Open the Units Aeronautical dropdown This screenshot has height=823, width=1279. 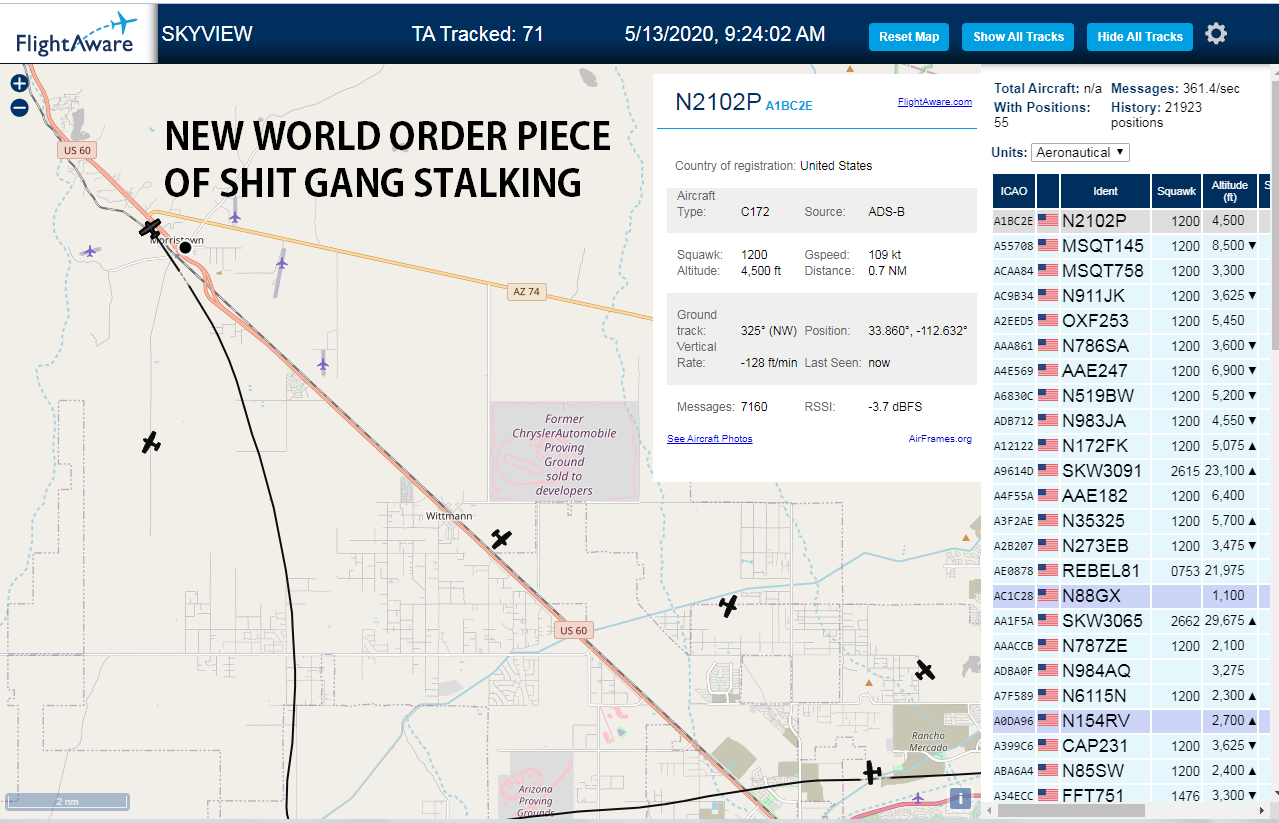click(1080, 152)
